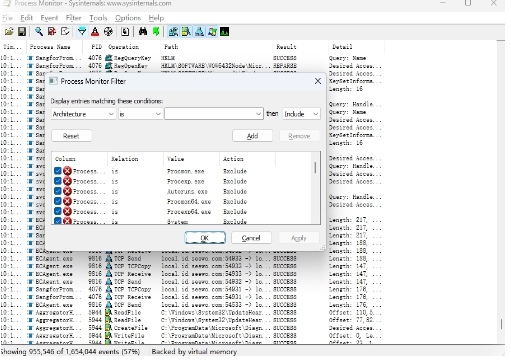
Task: Click the Process Monitor Filter dialog title icon
Action: (x=53, y=81)
